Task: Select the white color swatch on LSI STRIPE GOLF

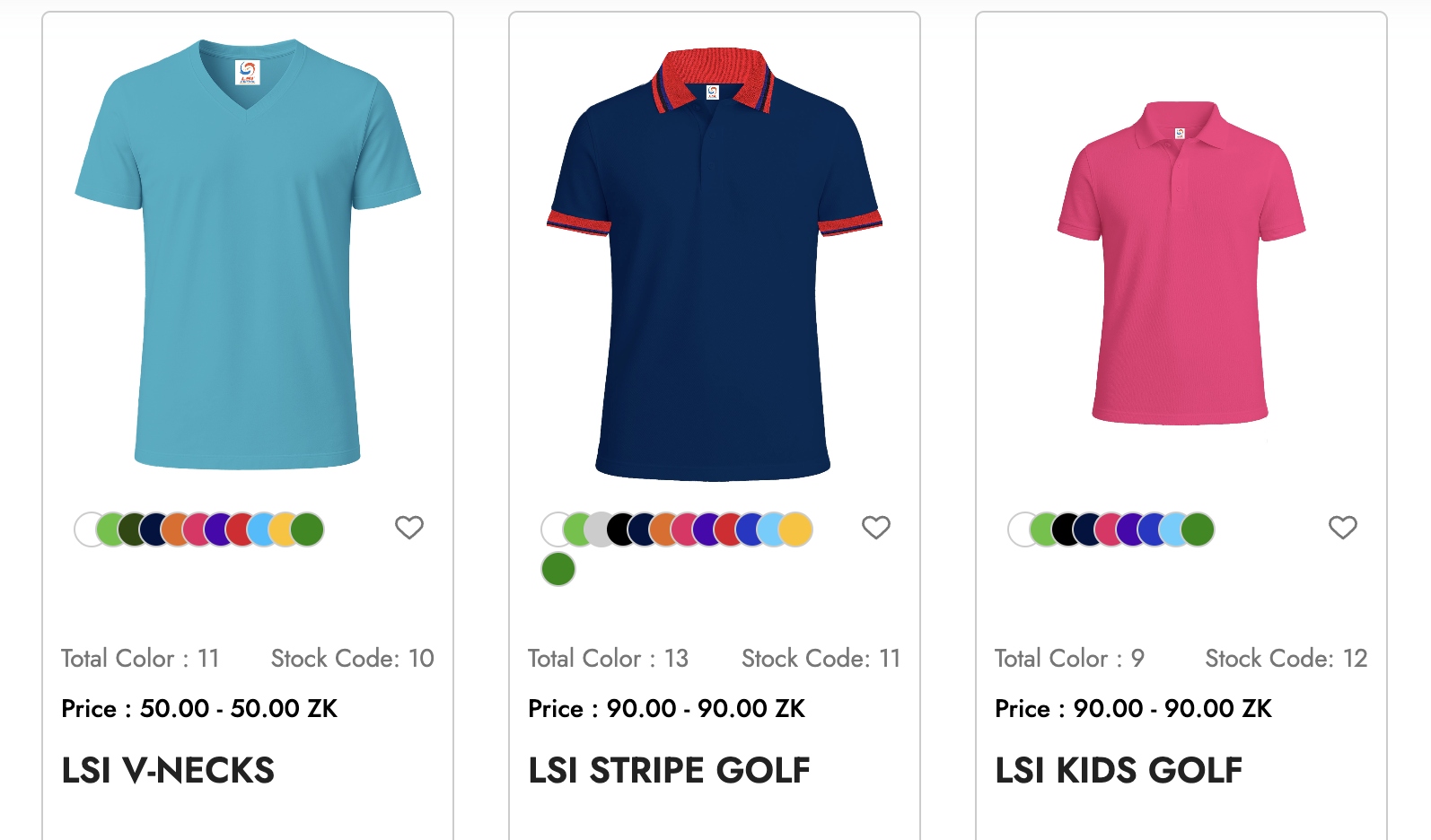Action: [x=555, y=529]
